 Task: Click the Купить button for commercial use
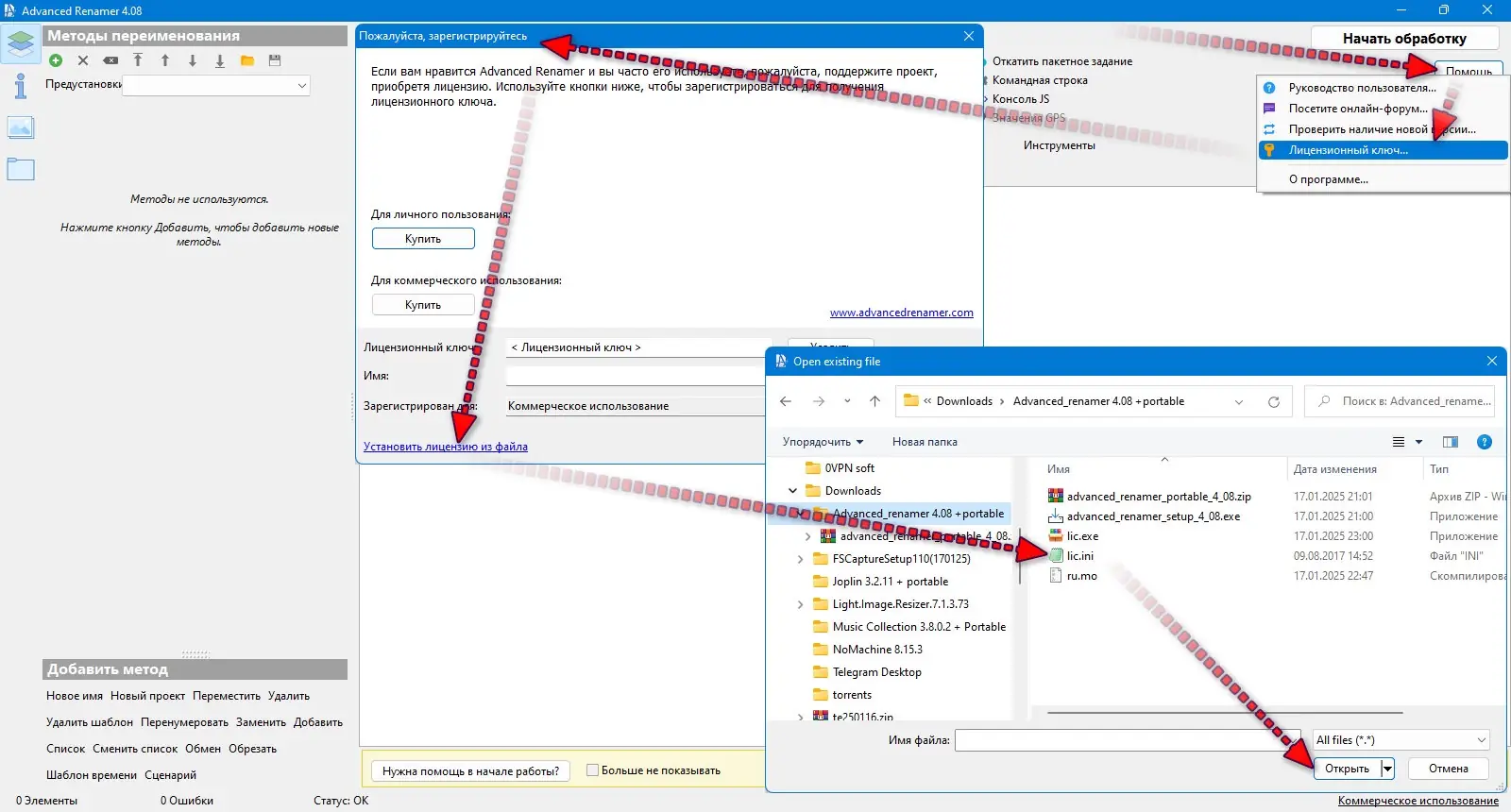423,305
